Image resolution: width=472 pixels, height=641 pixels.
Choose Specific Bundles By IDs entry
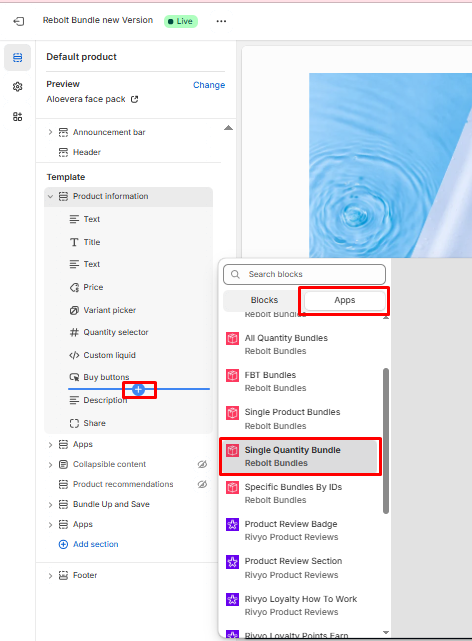[300, 493]
